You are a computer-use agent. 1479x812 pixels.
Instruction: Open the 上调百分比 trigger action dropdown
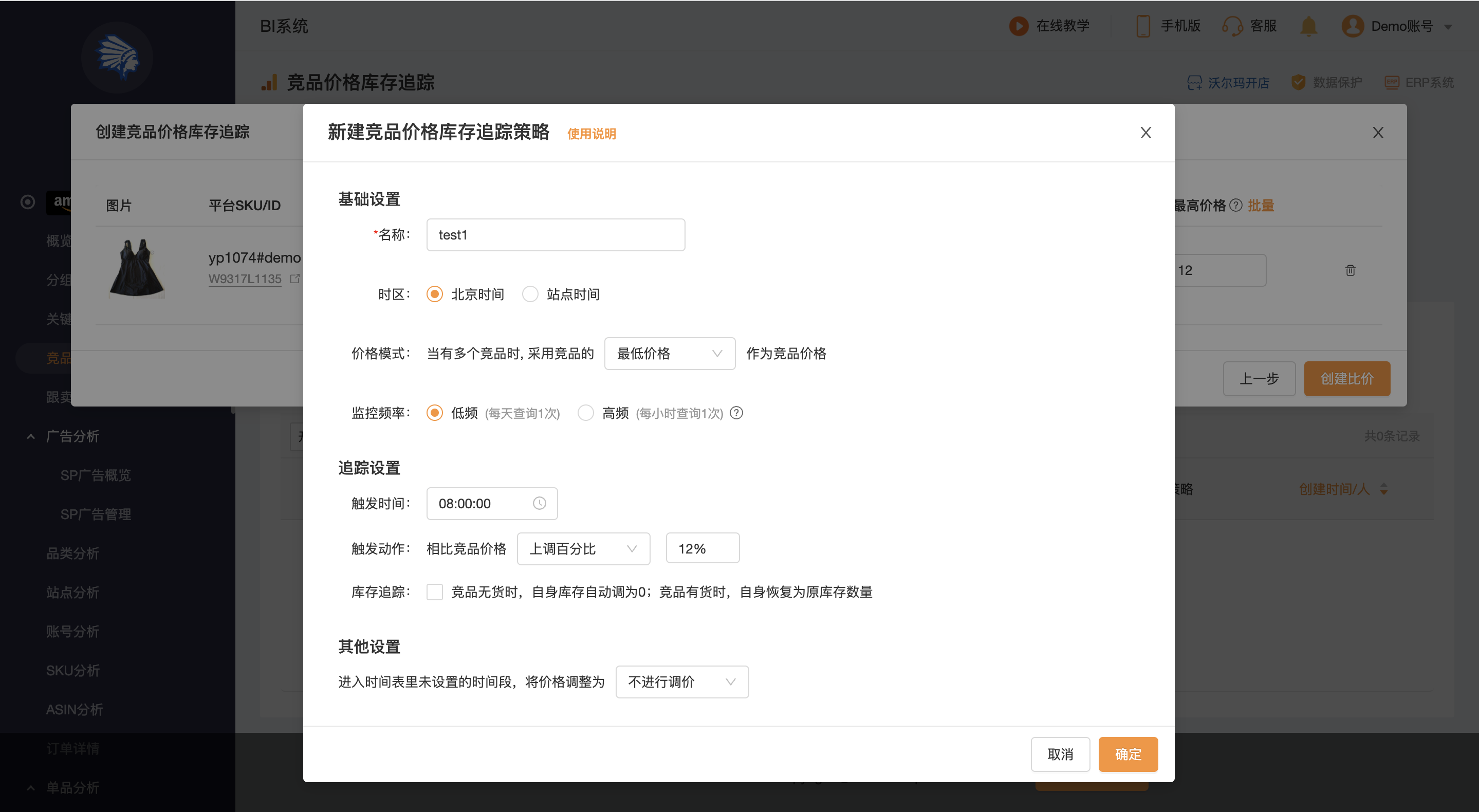coord(583,548)
